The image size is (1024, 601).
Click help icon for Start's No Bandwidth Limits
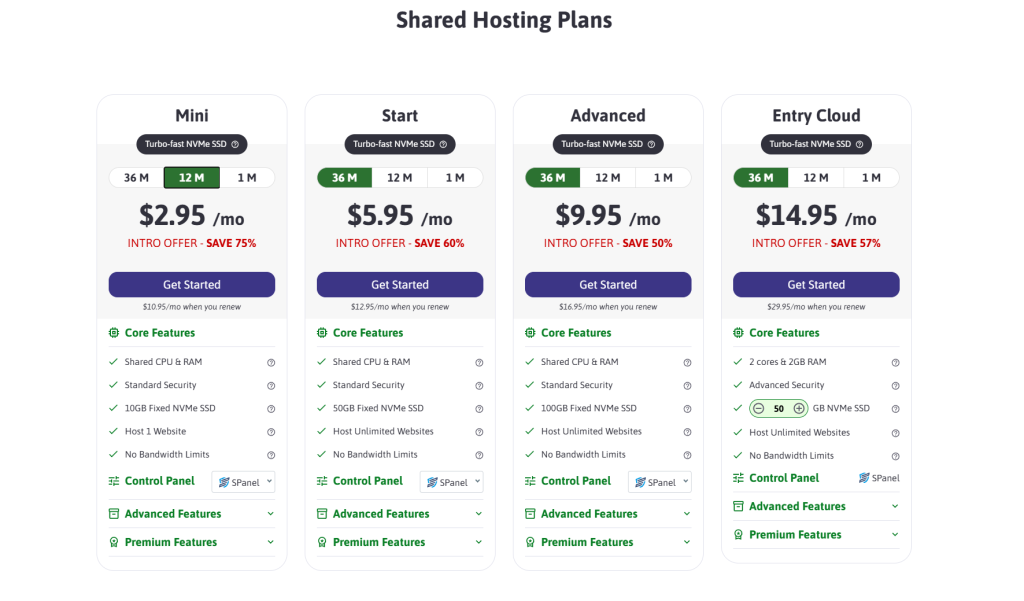point(479,455)
